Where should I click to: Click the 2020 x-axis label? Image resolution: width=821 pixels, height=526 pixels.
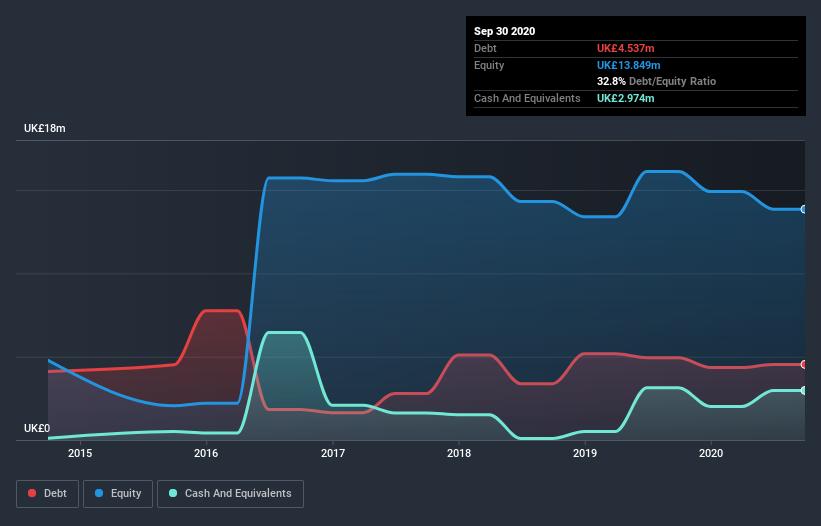pyautogui.click(x=711, y=453)
